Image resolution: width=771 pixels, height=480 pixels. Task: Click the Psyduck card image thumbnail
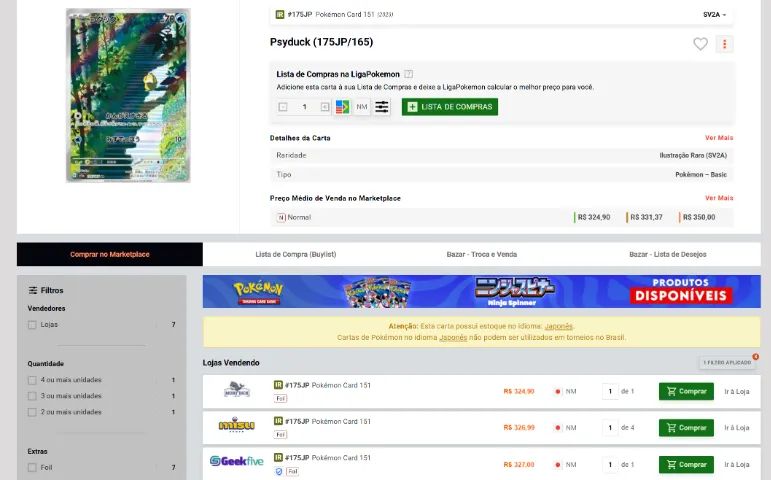point(128,95)
